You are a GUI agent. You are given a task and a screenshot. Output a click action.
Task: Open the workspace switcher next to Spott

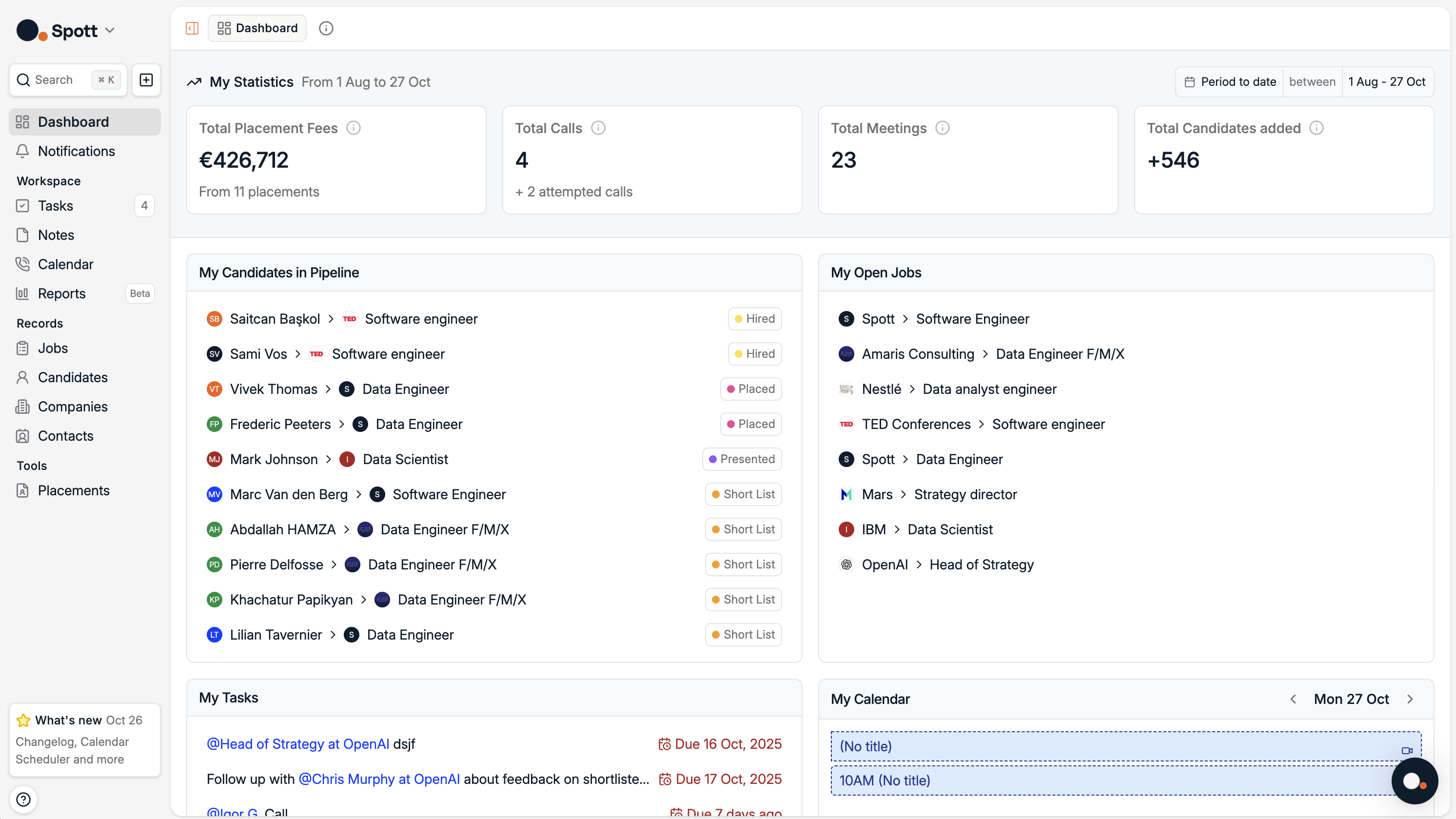point(110,31)
